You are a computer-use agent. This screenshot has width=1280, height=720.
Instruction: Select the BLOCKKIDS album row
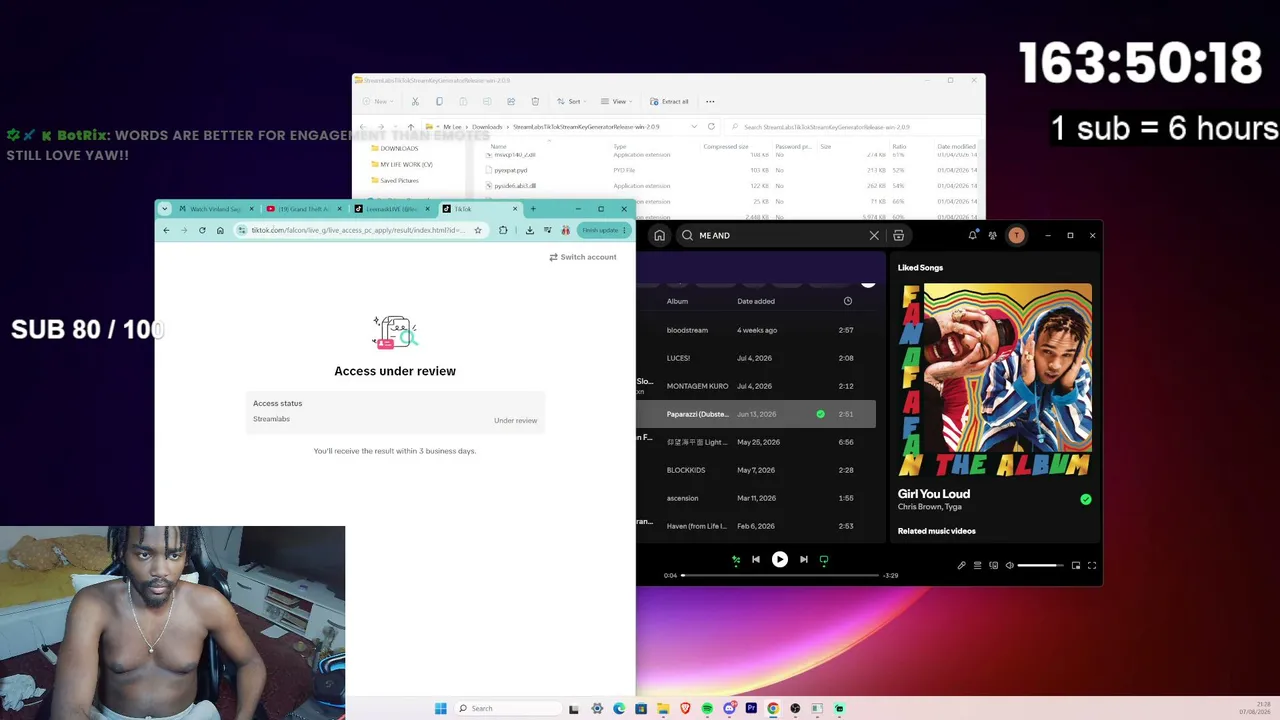coord(756,470)
